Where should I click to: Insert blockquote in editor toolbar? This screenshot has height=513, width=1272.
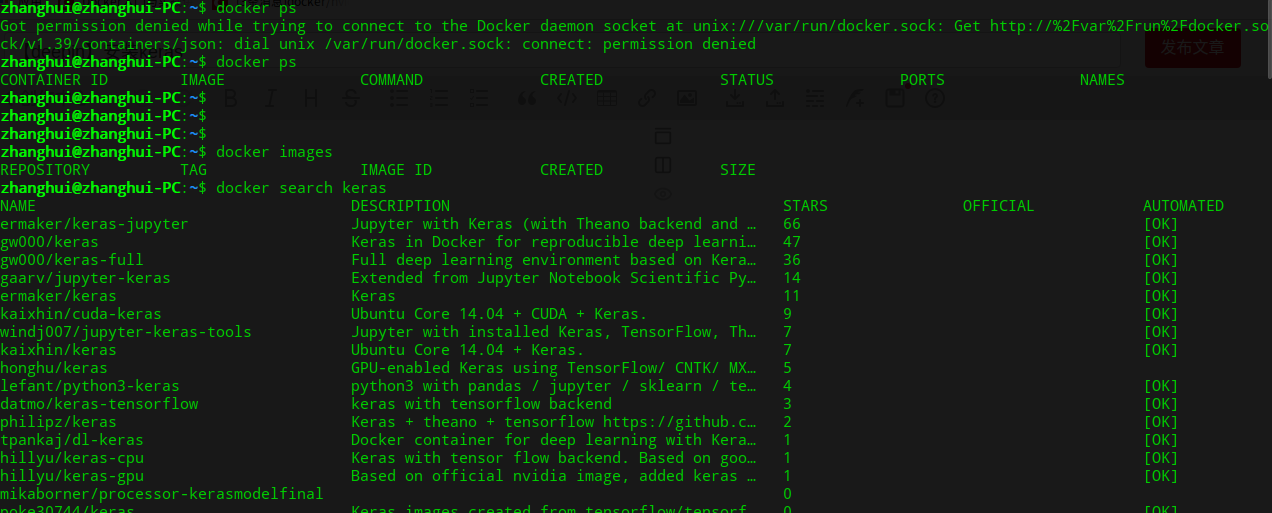(526, 98)
